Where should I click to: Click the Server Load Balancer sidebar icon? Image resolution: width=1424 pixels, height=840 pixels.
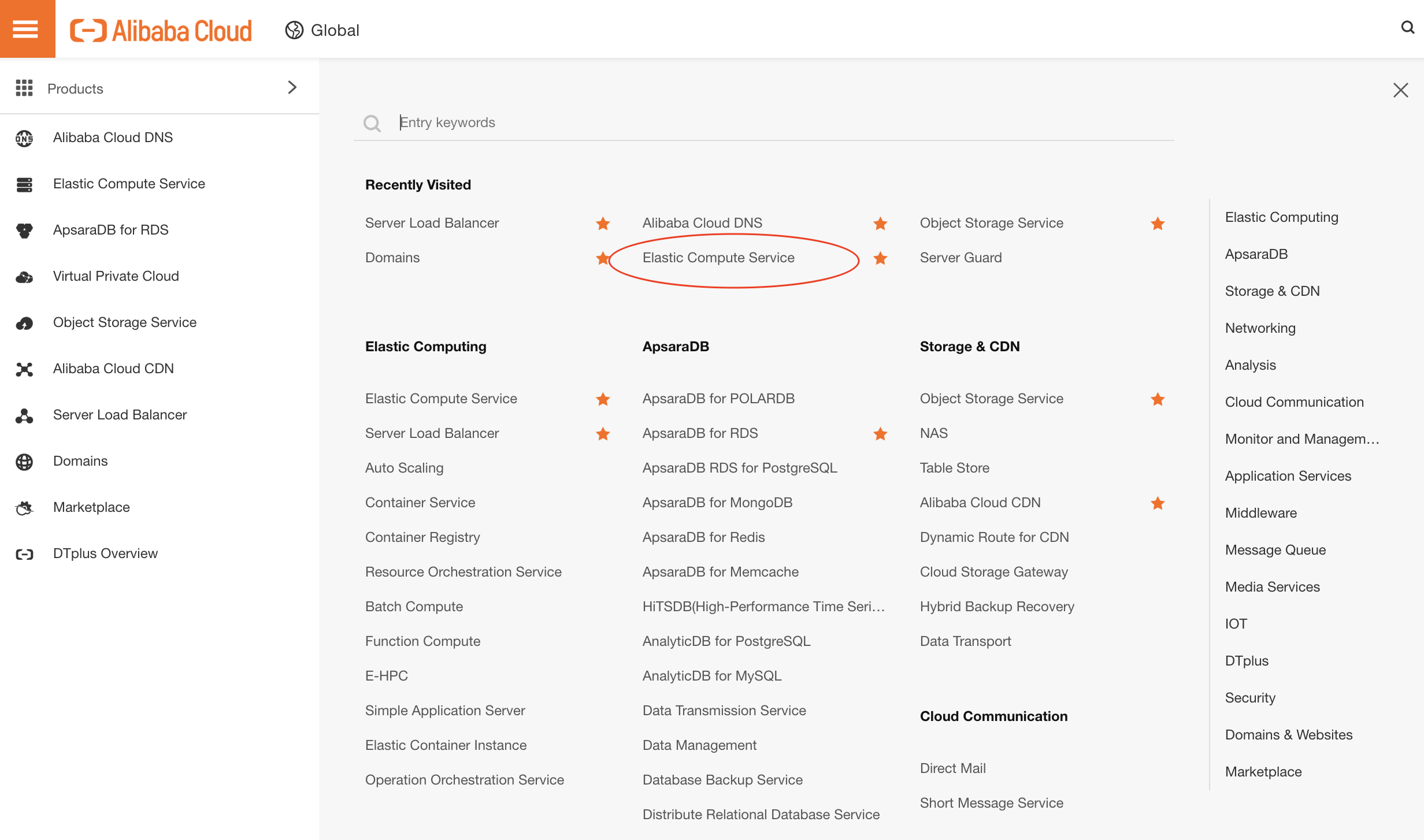coord(24,415)
